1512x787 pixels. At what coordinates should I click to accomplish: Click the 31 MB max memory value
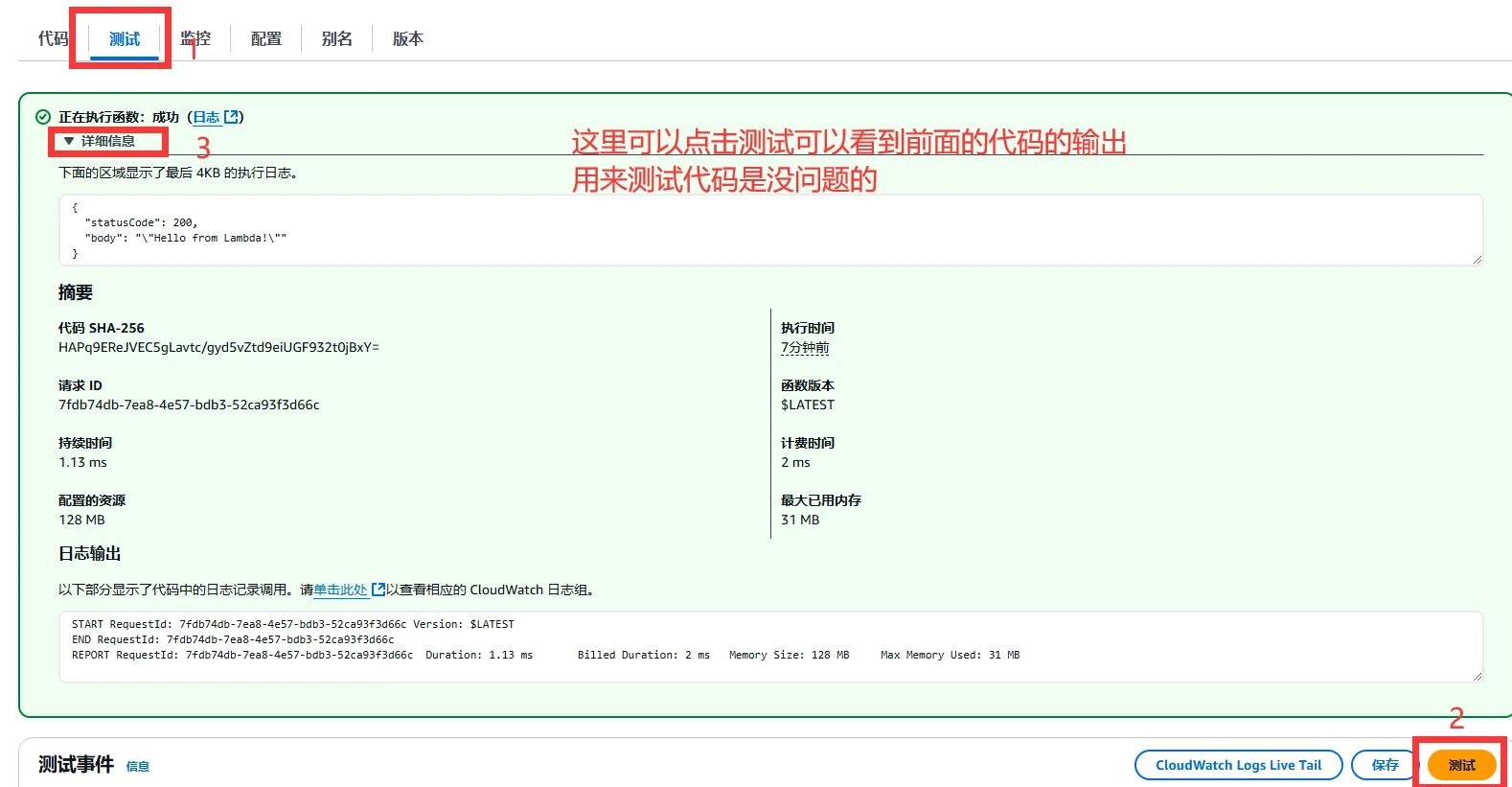pos(800,520)
